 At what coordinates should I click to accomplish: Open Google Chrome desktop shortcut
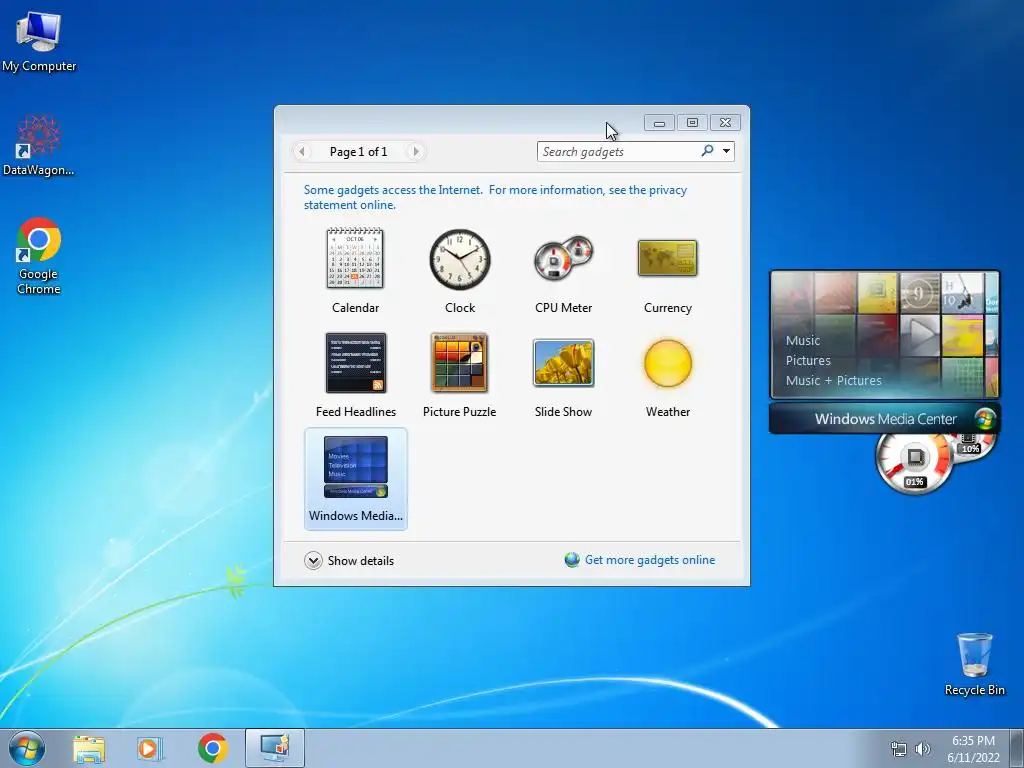(39, 256)
